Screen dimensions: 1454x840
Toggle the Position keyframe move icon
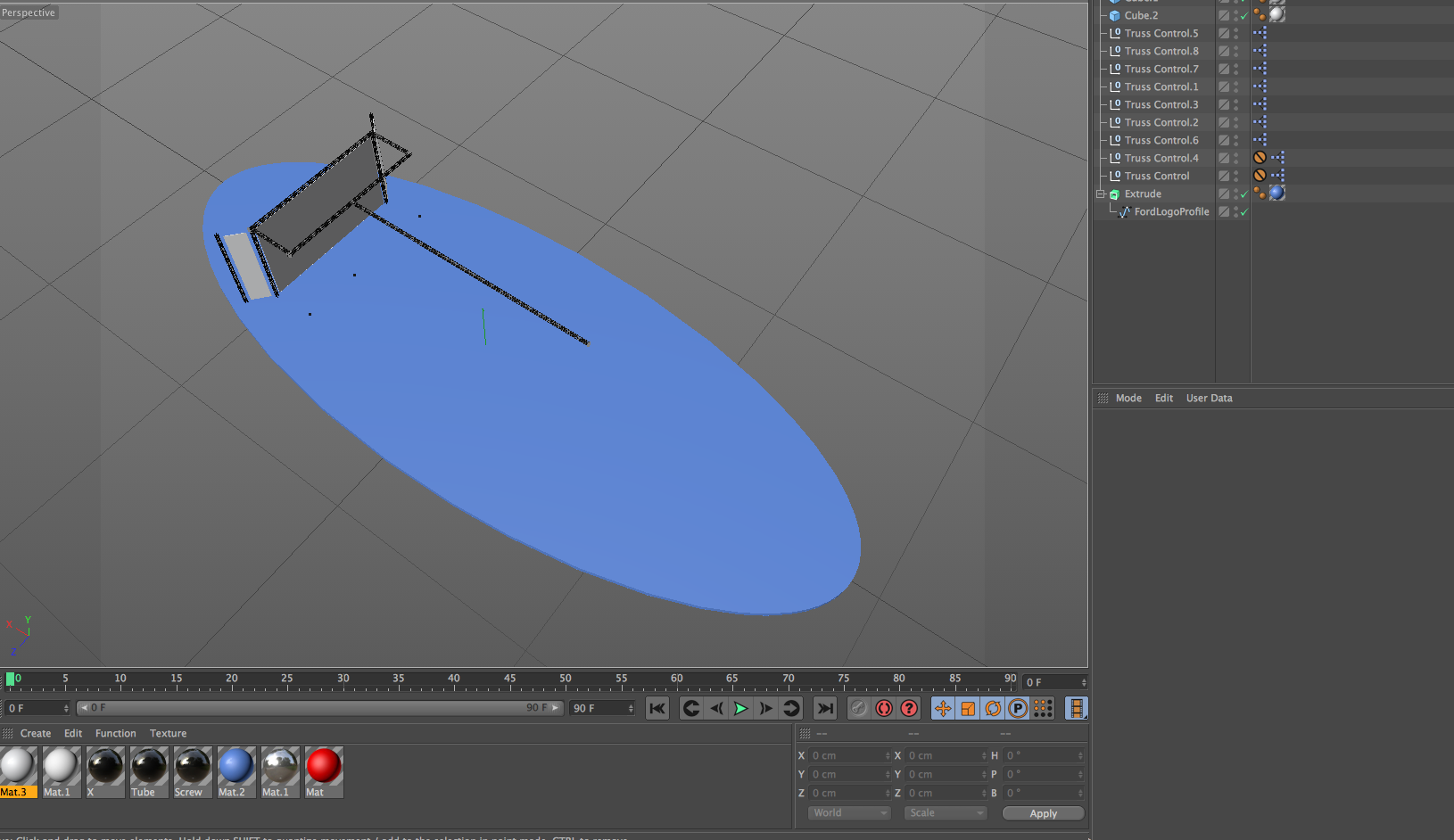point(943,708)
